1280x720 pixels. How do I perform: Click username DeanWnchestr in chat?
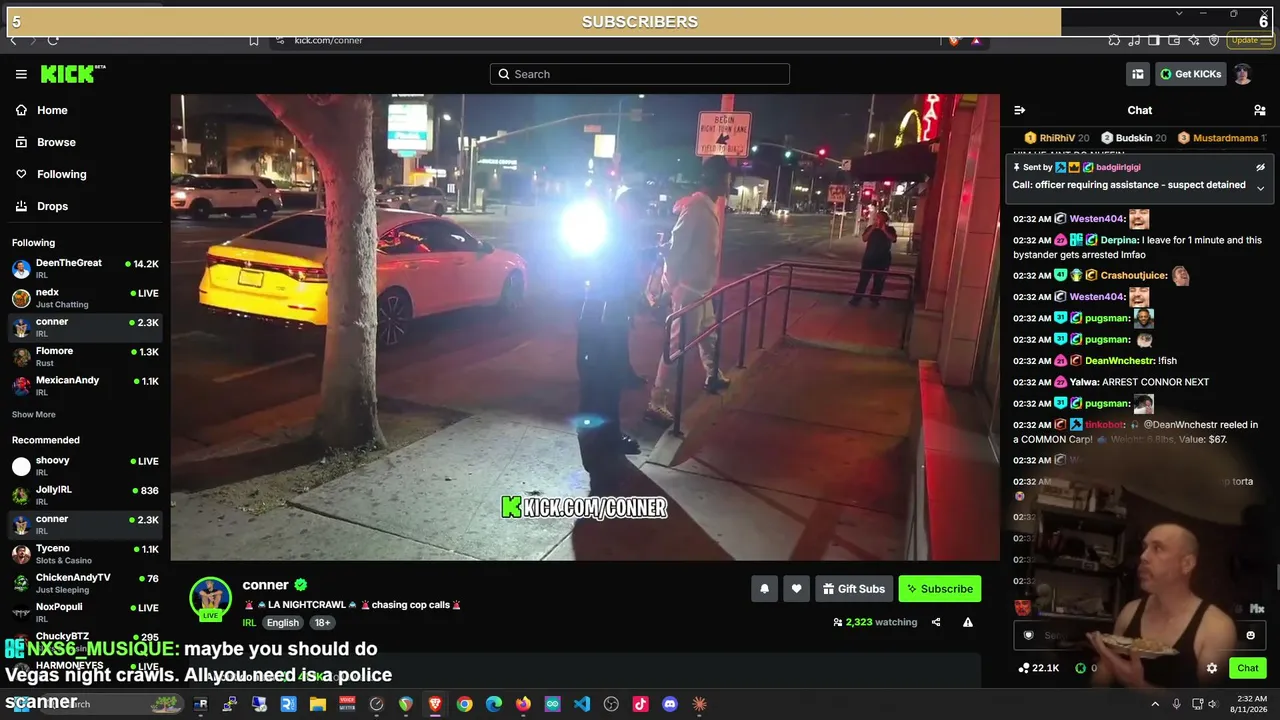coord(1119,360)
